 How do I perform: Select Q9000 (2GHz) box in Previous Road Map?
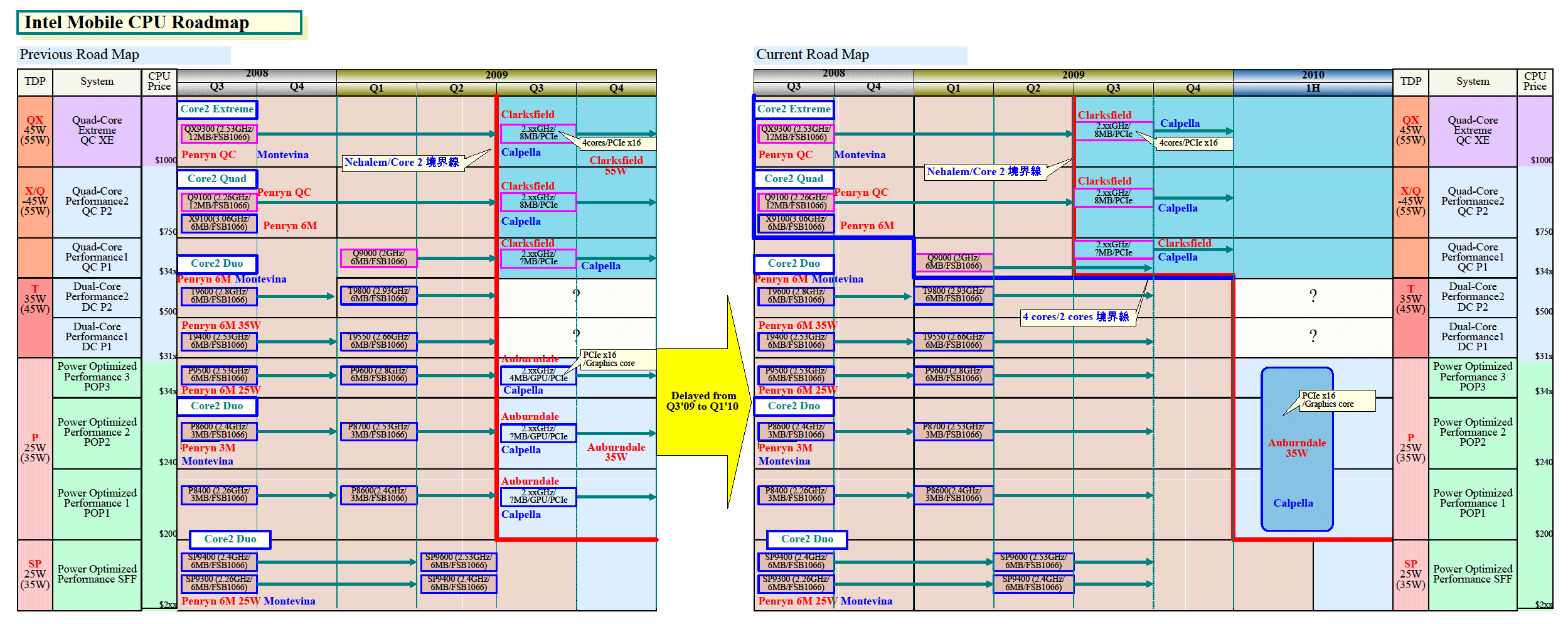[378, 257]
